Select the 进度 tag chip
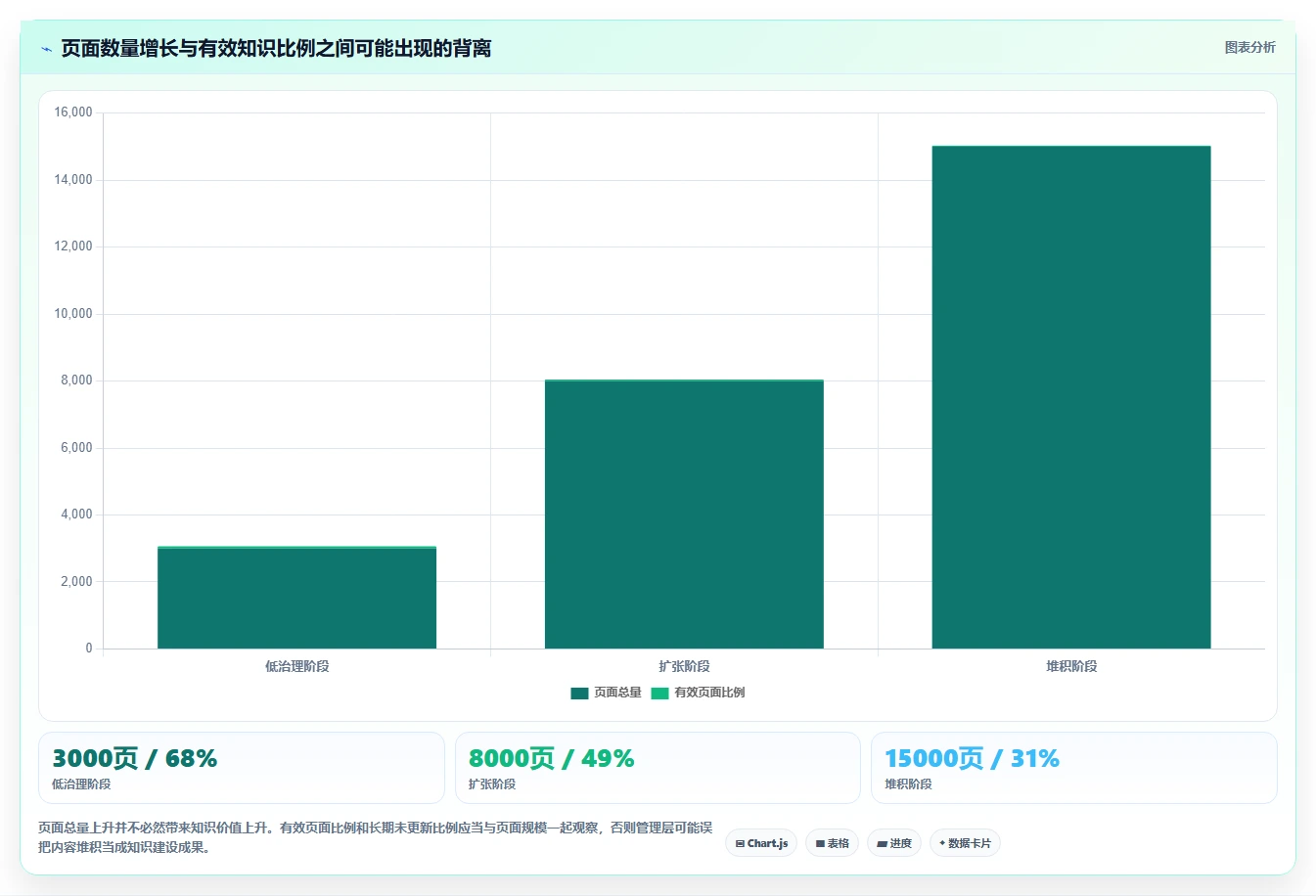The image size is (1316, 896). pos(894,843)
